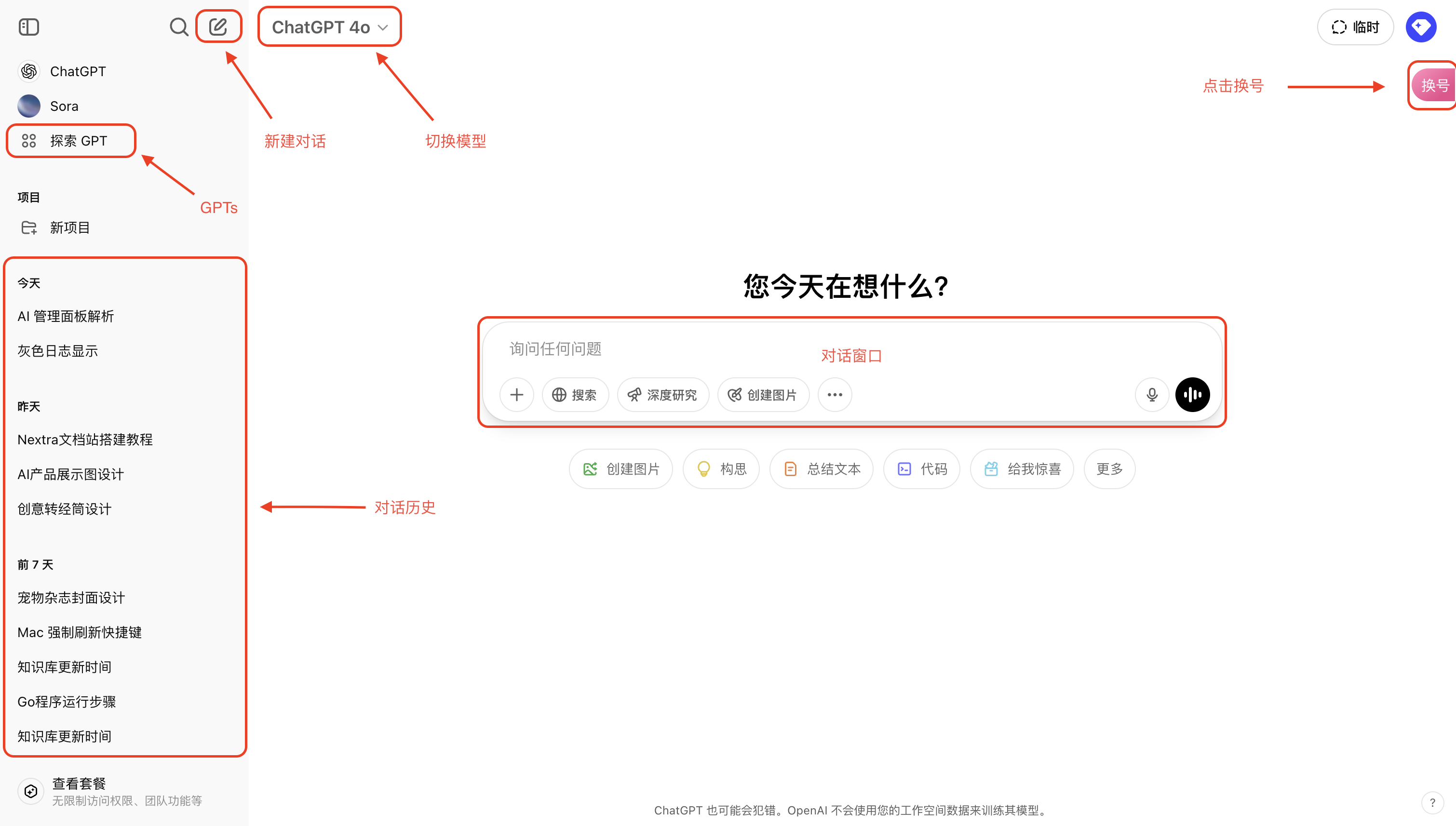Image resolution: width=1456 pixels, height=826 pixels.
Task: Choose the 代码 code suggestion chip
Action: pyautogui.click(x=921, y=468)
